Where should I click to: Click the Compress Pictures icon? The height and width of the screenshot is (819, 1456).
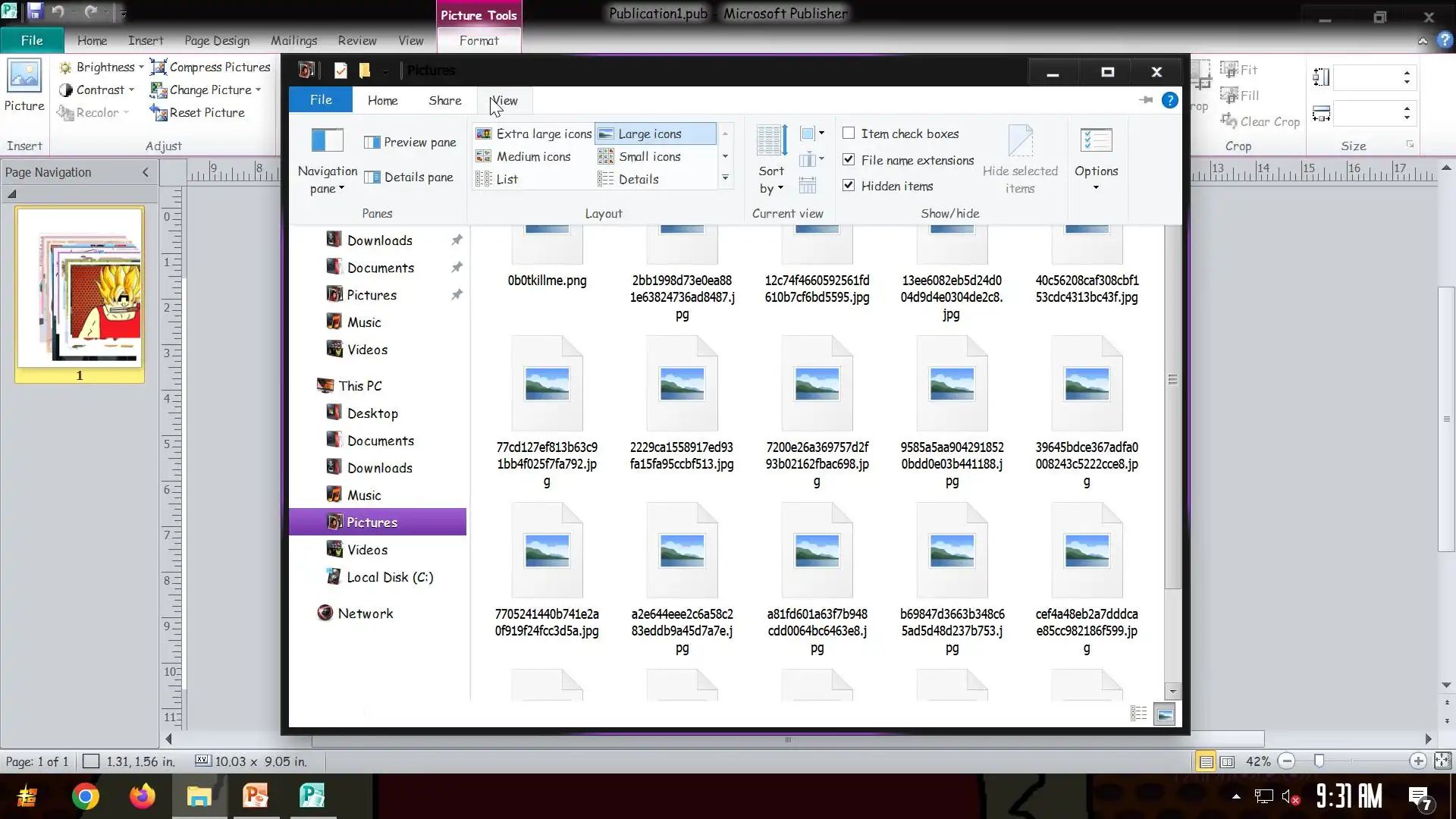(158, 67)
